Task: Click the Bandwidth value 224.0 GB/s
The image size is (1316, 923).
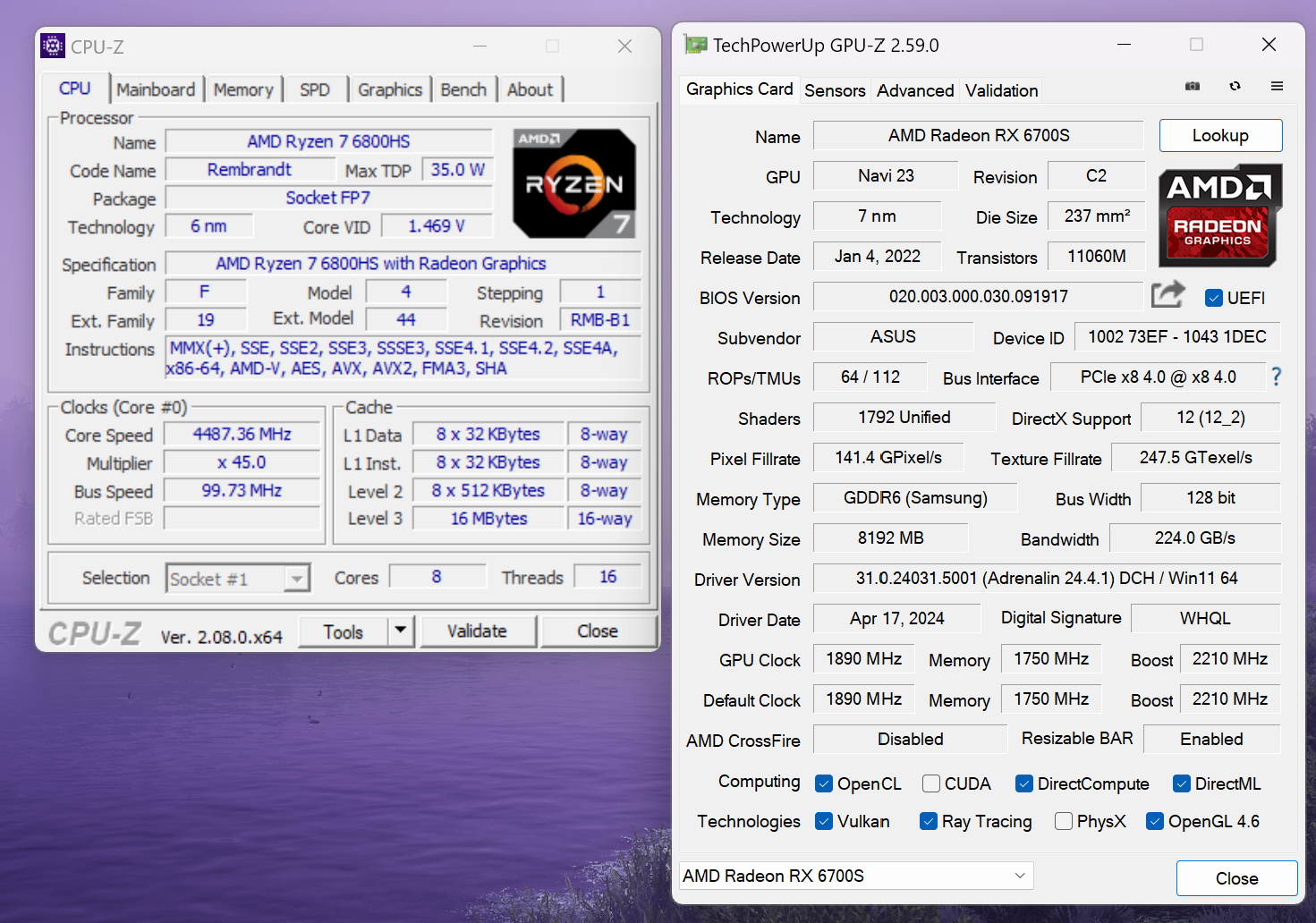Action: (x=1195, y=538)
